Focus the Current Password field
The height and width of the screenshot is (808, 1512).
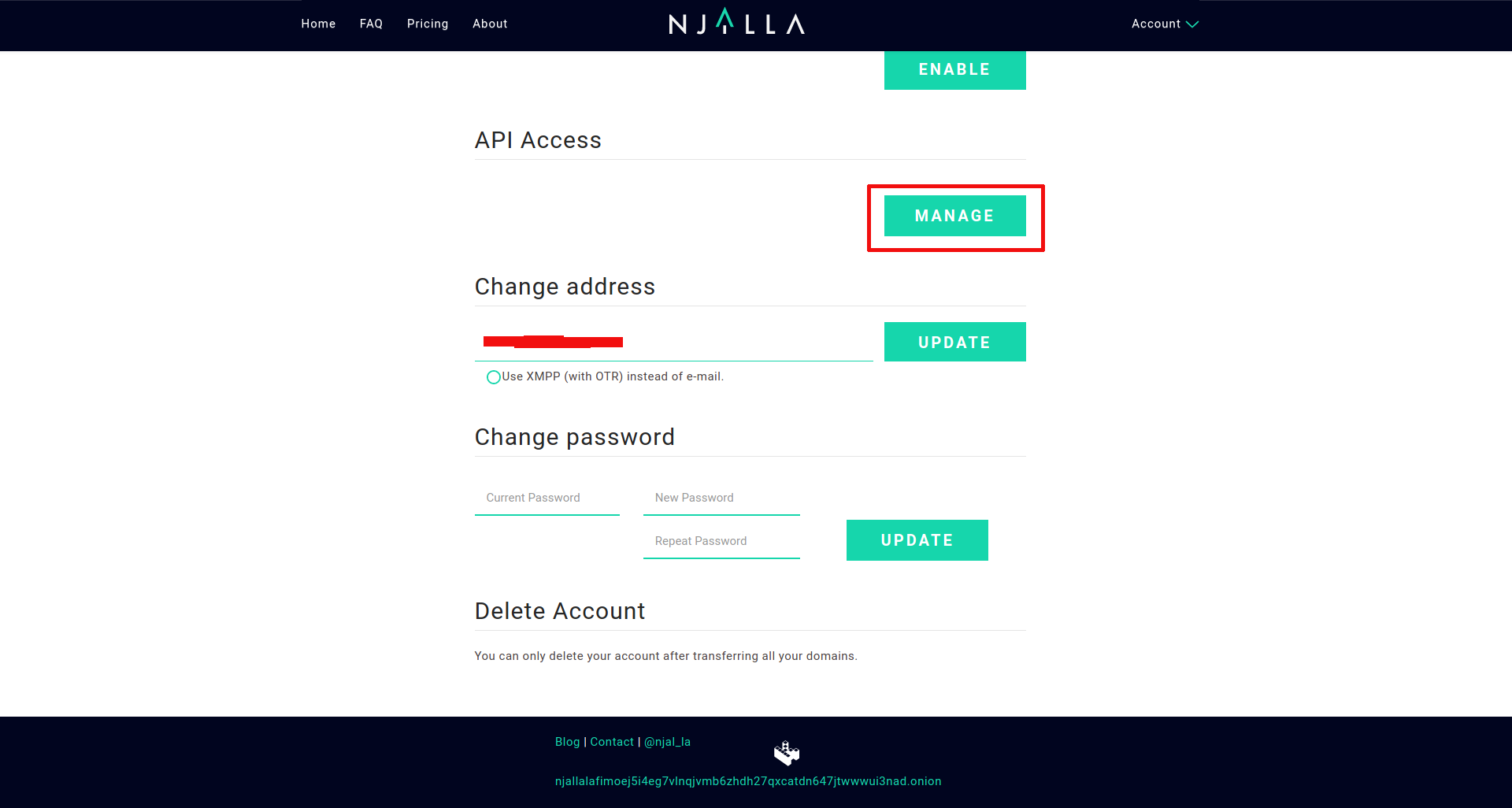point(547,498)
